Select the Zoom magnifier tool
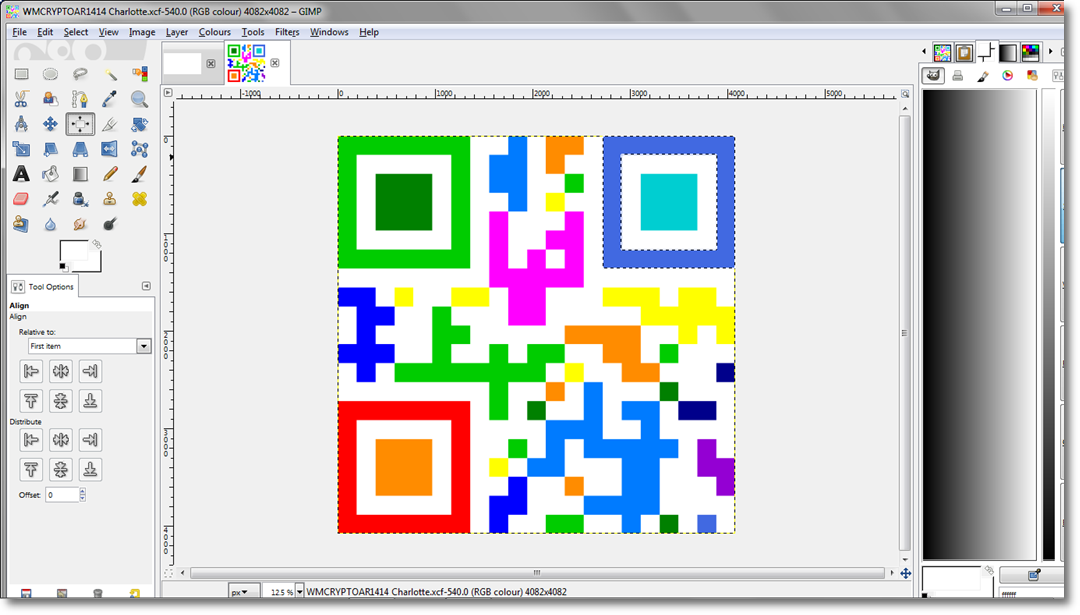 point(140,99)
